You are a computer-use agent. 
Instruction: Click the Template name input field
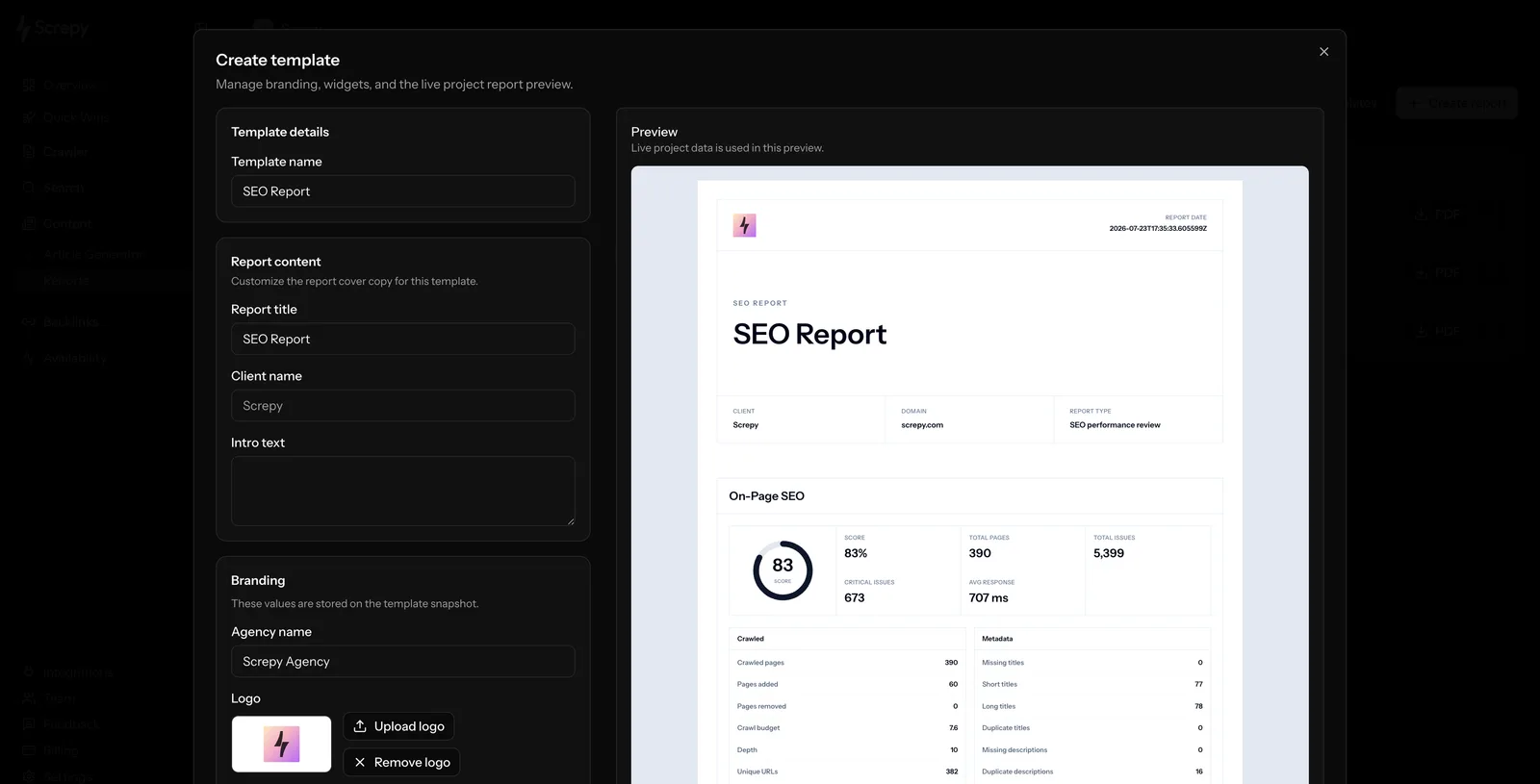[402, 191]
